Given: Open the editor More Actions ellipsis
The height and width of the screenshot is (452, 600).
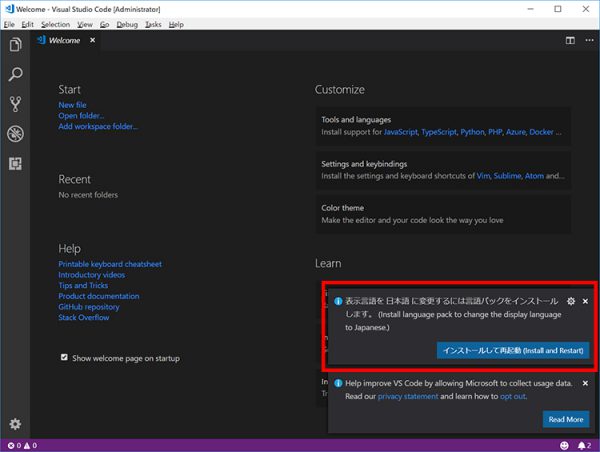Looking at the screenshot, I should point(589,40).
